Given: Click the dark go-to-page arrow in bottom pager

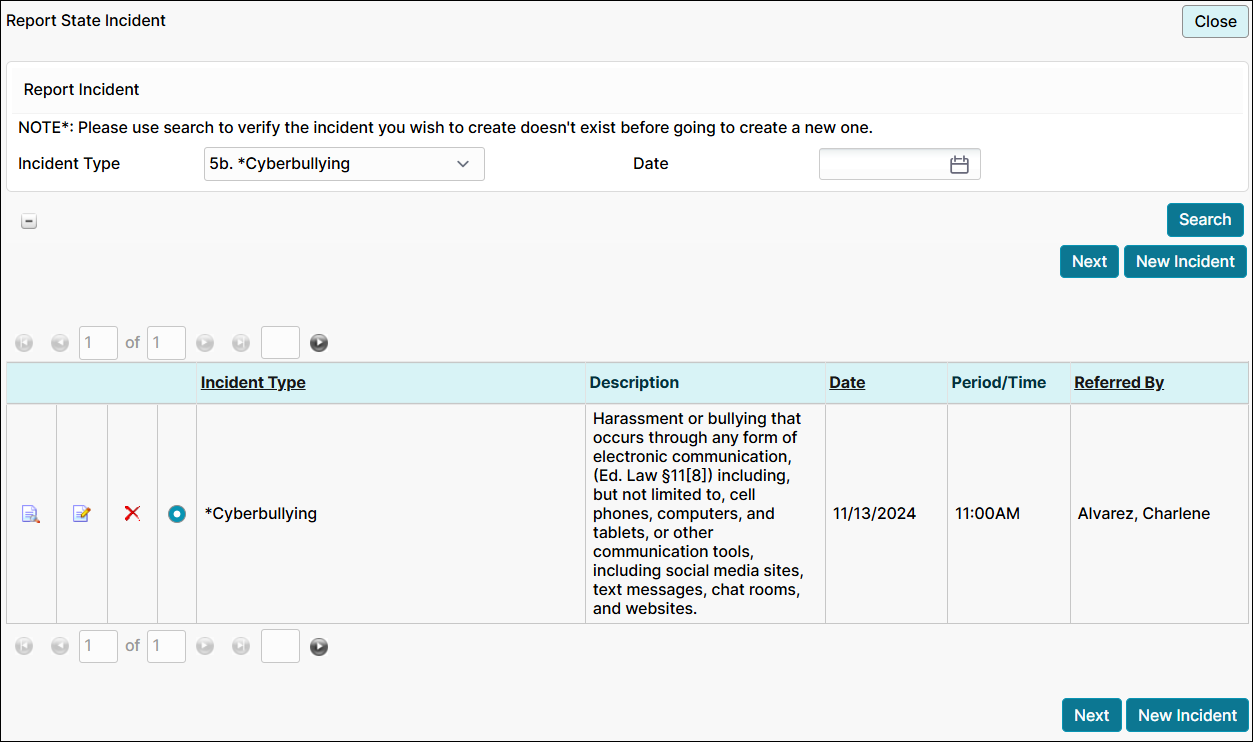Looking at the screenshot, I should tap(319, 646).
